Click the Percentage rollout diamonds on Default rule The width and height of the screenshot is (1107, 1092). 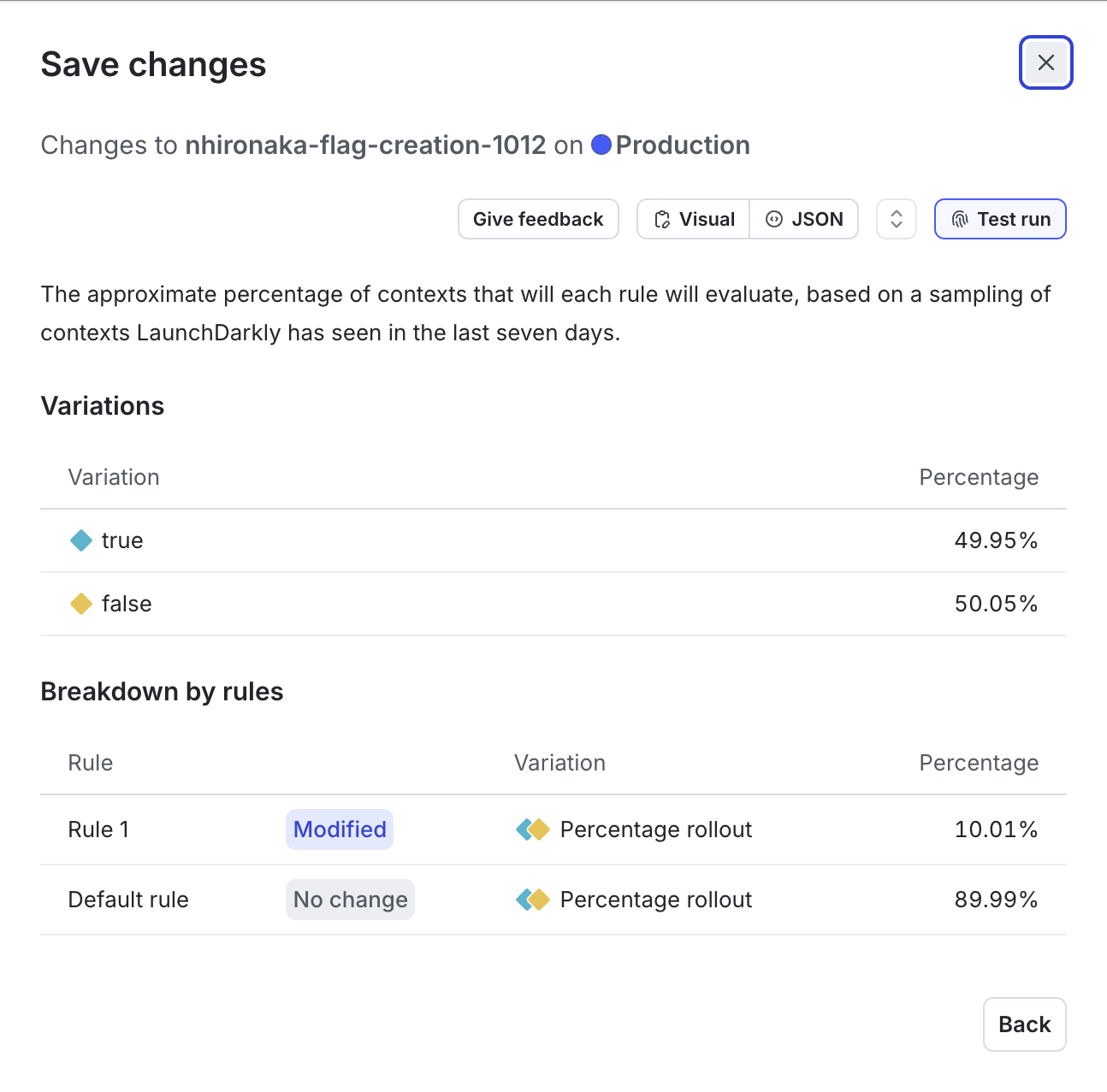532,899
